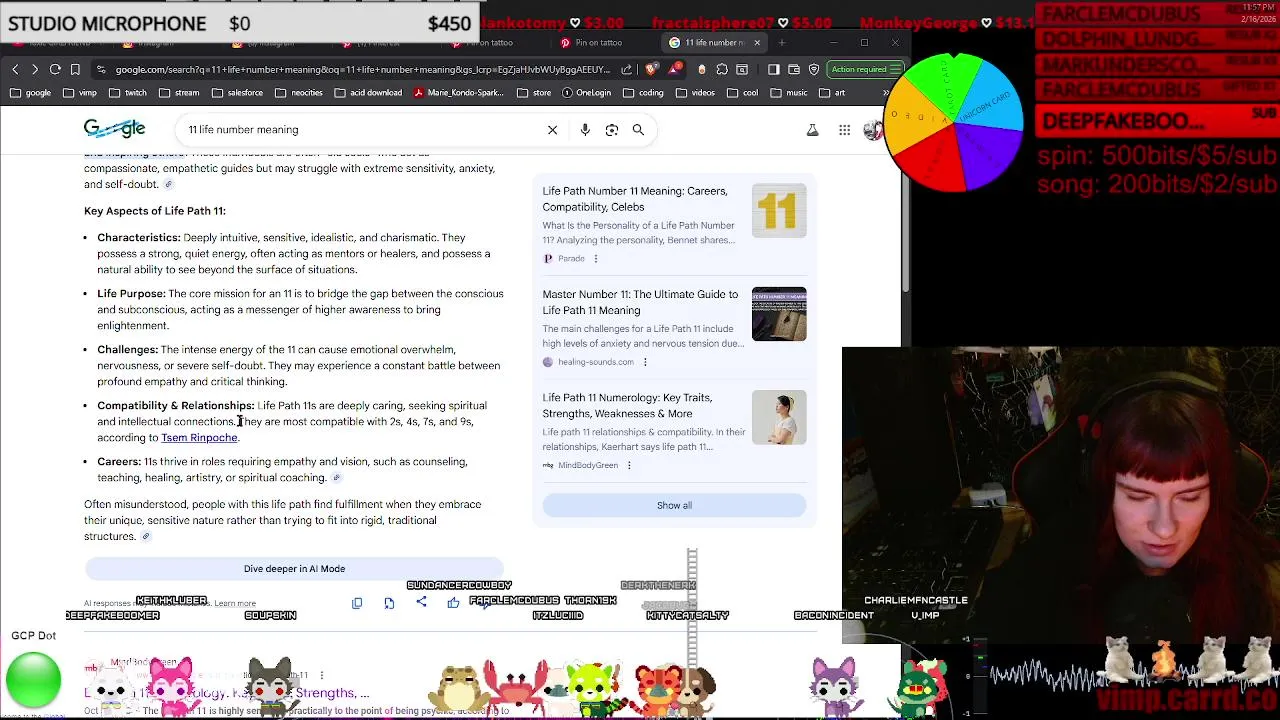Open Google Search Labs flask icon

pos(812,130)
